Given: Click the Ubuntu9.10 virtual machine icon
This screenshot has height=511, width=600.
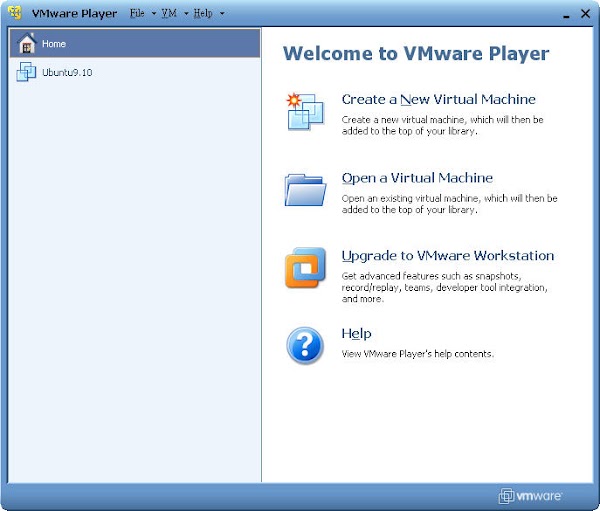Looking at the screenshot, I should pyautogui.click(x=26, y=72).
